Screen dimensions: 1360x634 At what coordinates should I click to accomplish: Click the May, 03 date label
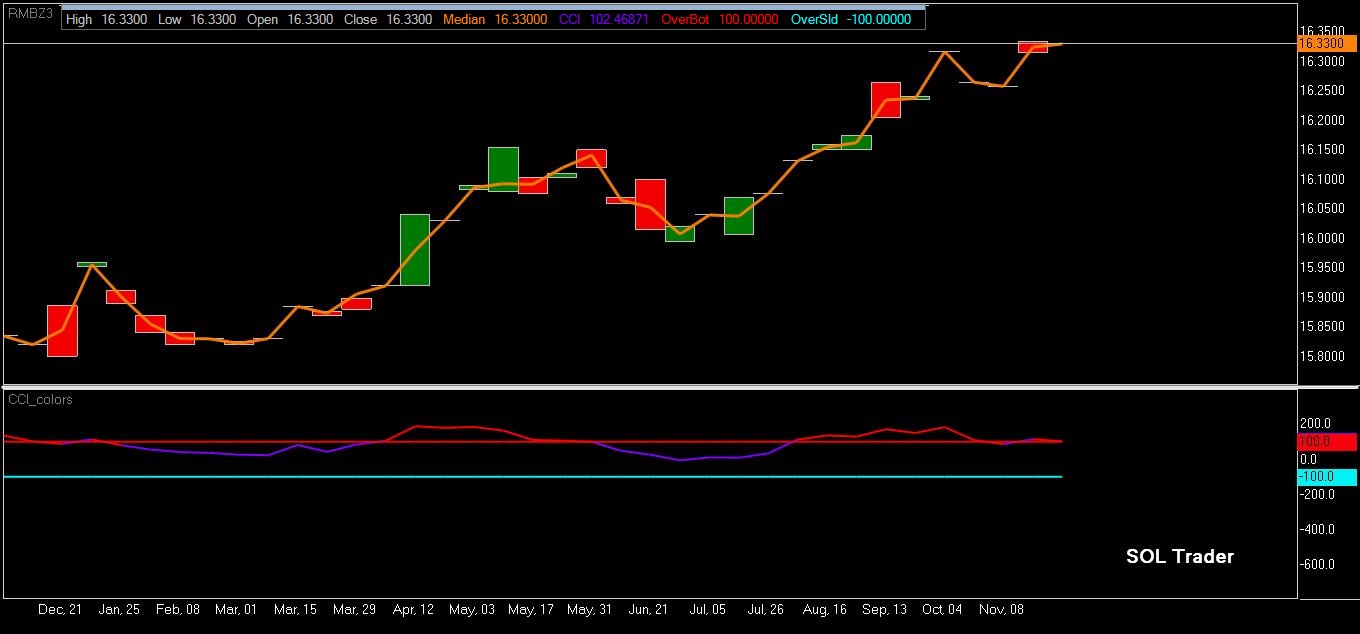click(x=473, y=609)
